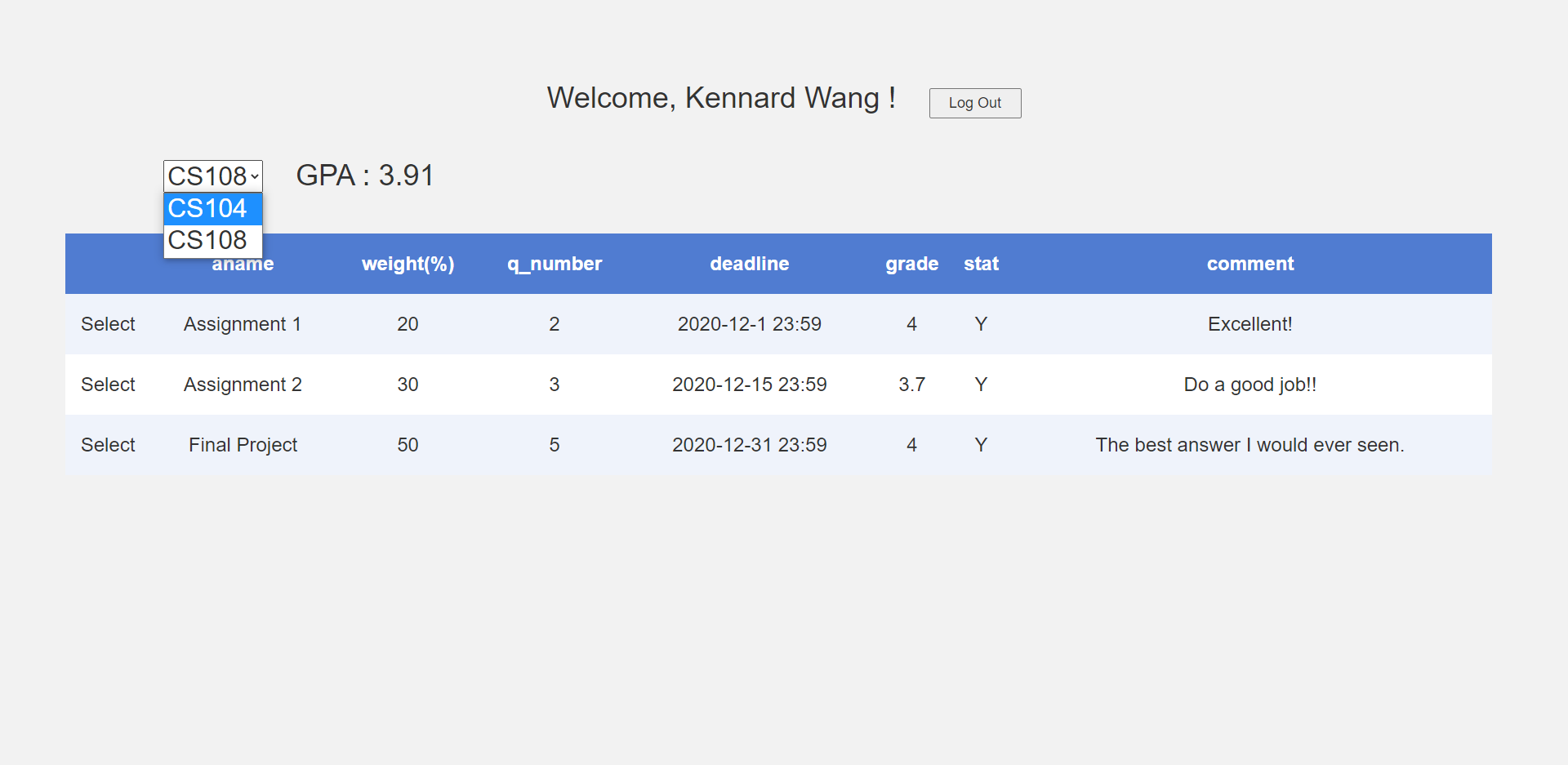Click the 3.7 grade value
The image size is (1568, 765).
(911, 385)
